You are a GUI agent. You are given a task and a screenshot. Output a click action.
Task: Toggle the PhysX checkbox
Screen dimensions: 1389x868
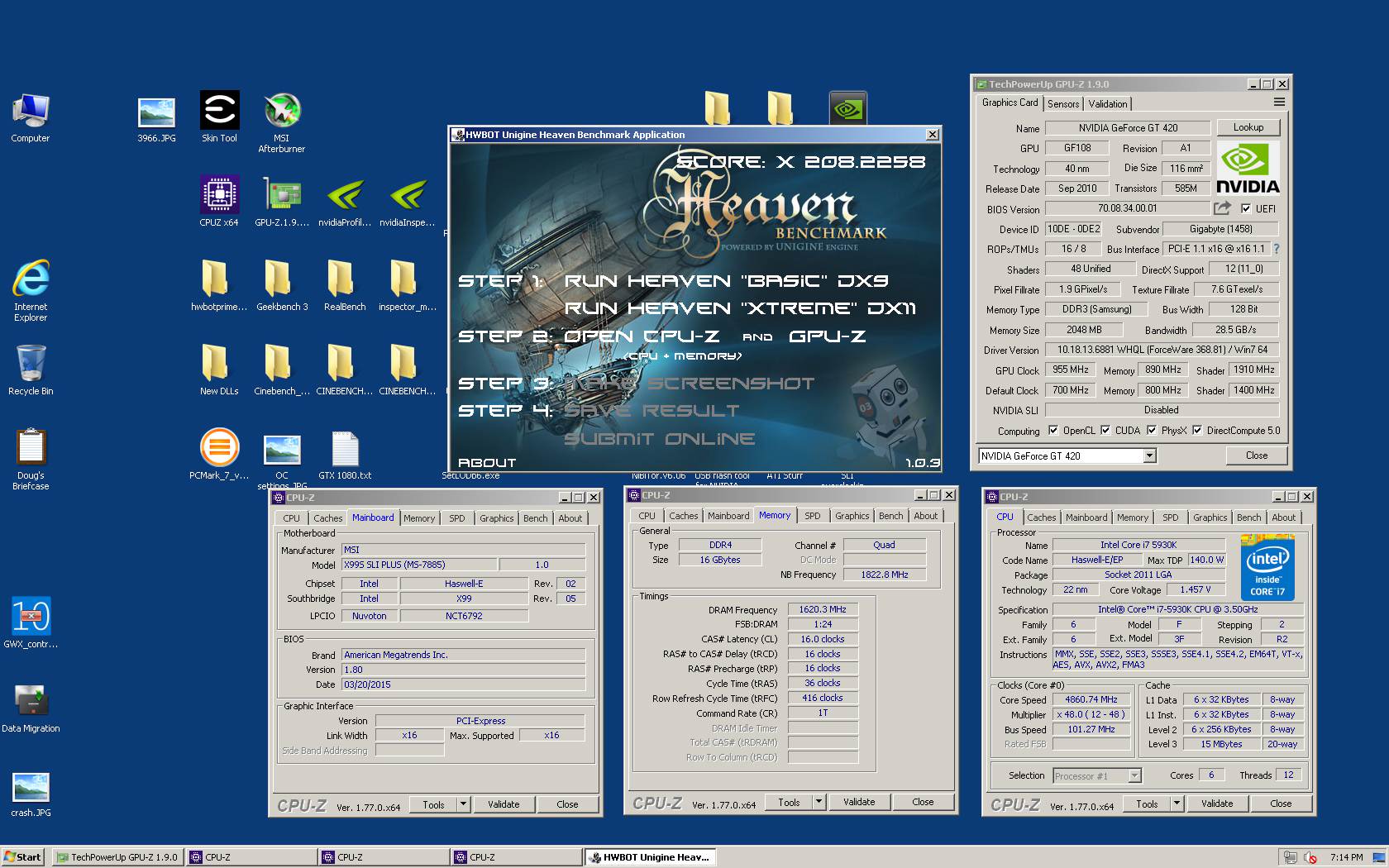(x=1152, y=431)
